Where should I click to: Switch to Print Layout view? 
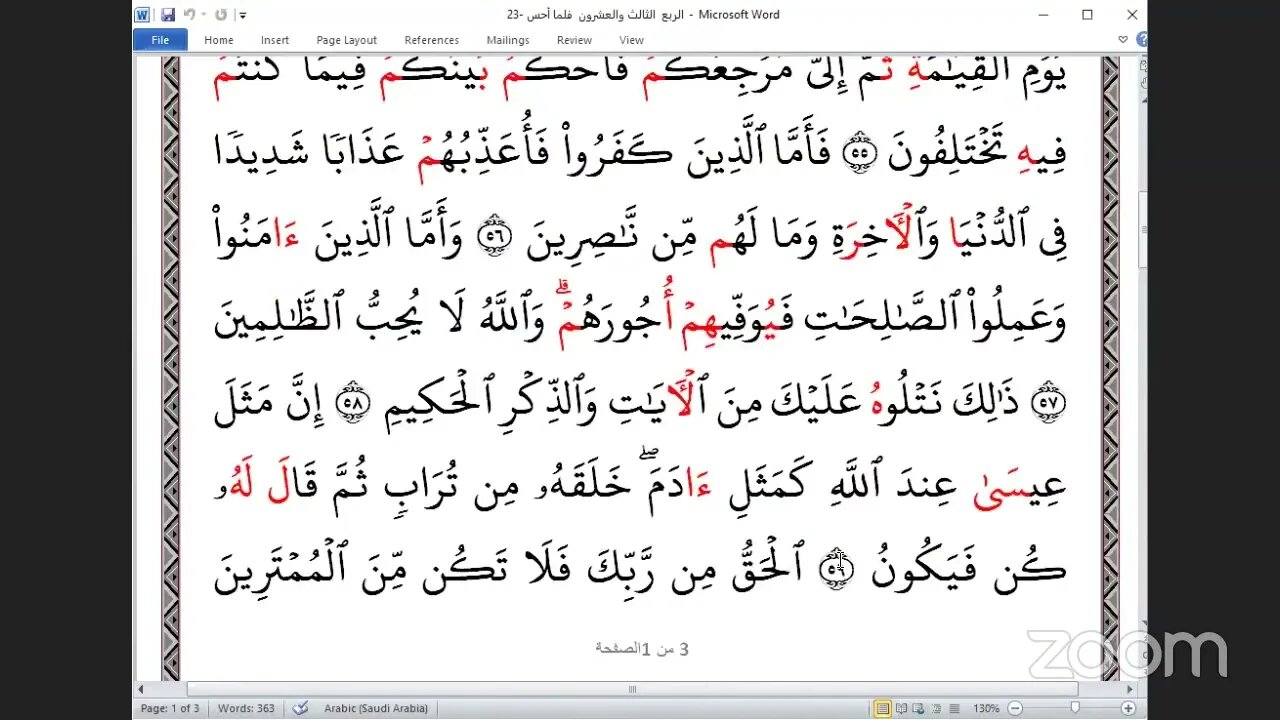point(883,708)
